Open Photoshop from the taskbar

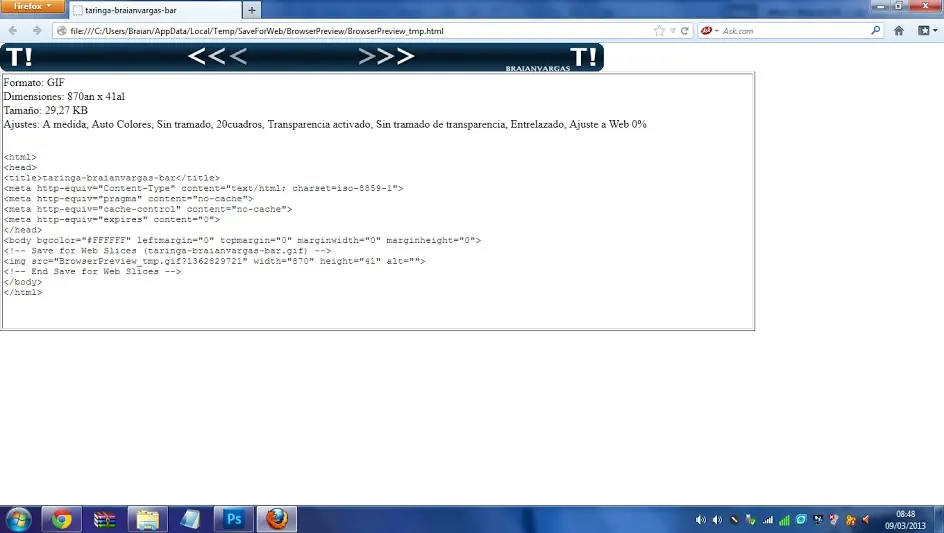[234, 519]
